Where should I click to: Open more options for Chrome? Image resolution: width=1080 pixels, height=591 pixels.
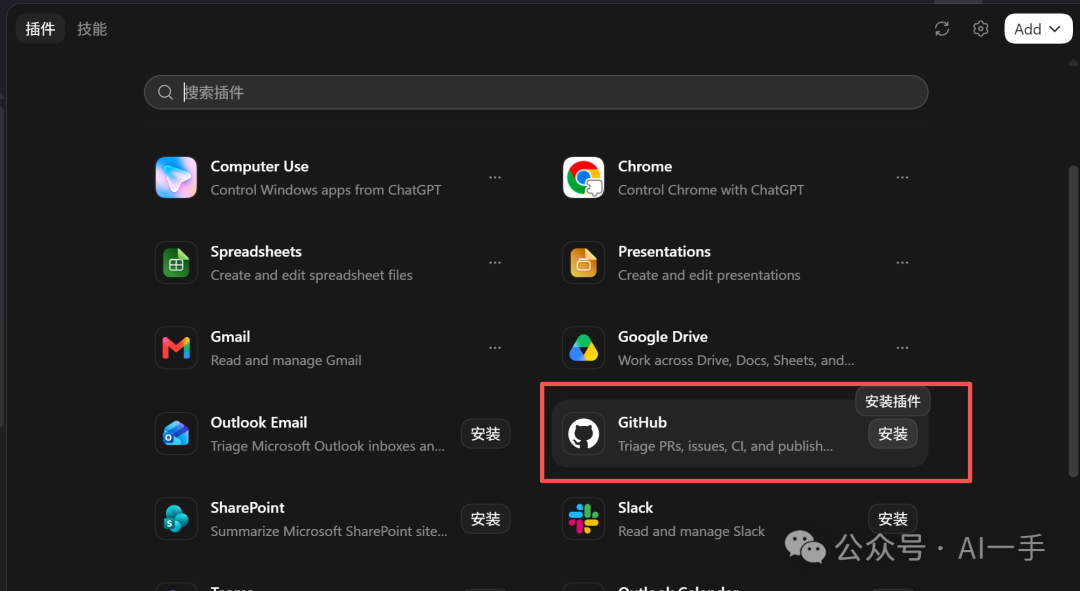pyautogui.click(x=902, y=178)
